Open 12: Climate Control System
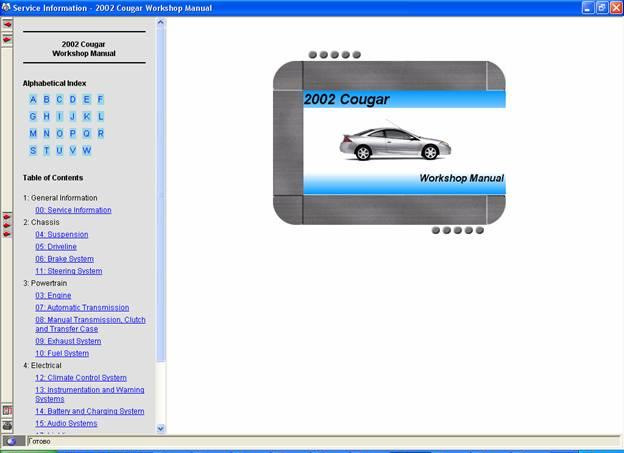Screen dimensions: 624x453 tap(81, 378)
